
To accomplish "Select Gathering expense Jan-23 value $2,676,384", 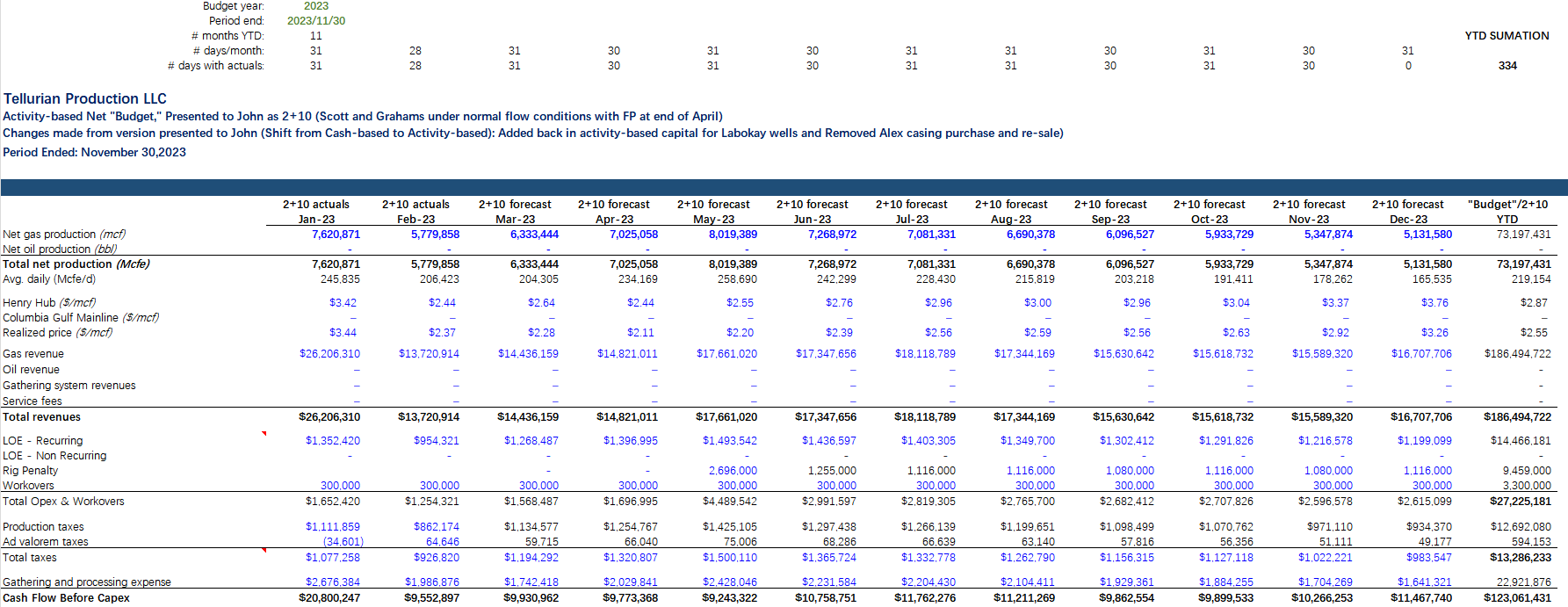I will 333,582.
